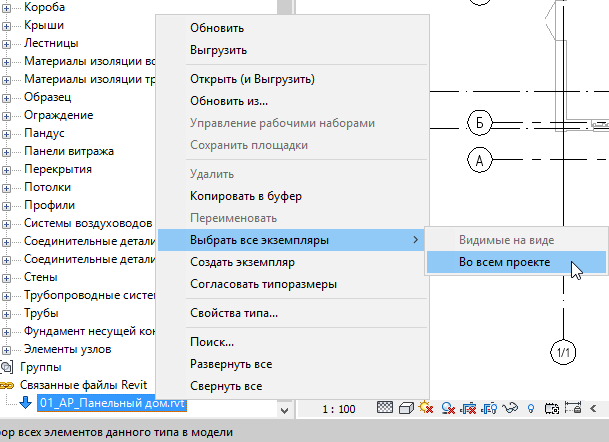Viewport: 609px width, 442px height.
Task: Choose Создать экземпляр menu entry
Action: click(x=292, y=262)
